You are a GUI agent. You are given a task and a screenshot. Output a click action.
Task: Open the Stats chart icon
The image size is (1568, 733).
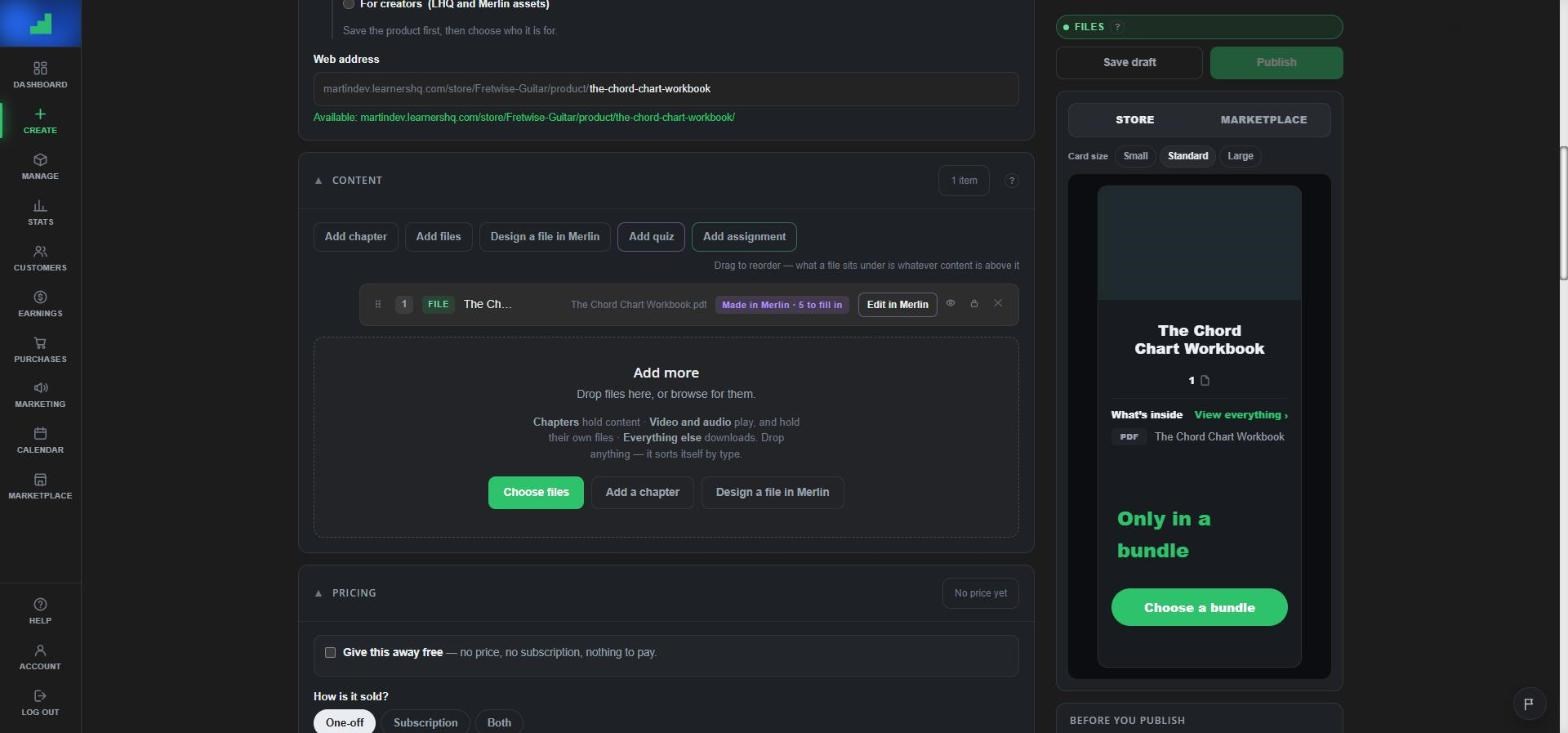40,206
